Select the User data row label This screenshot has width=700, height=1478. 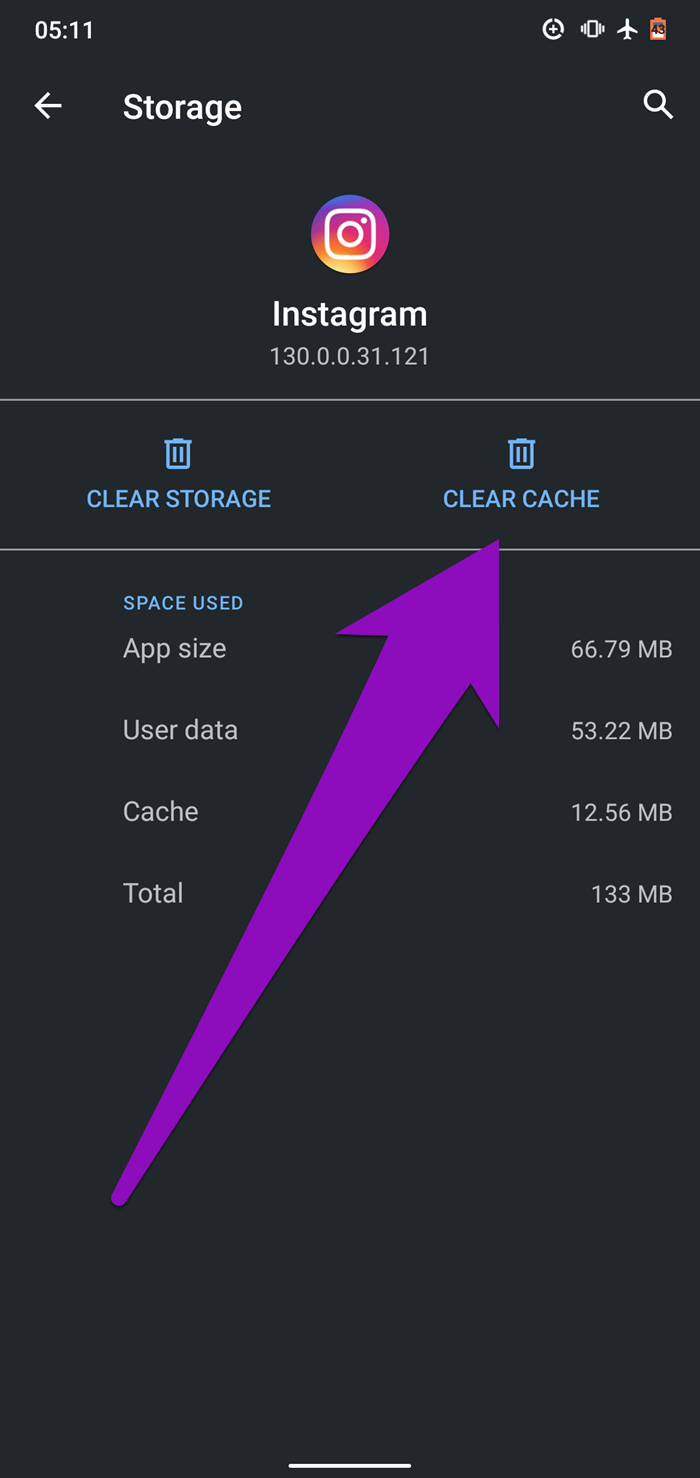pos(180,730)
